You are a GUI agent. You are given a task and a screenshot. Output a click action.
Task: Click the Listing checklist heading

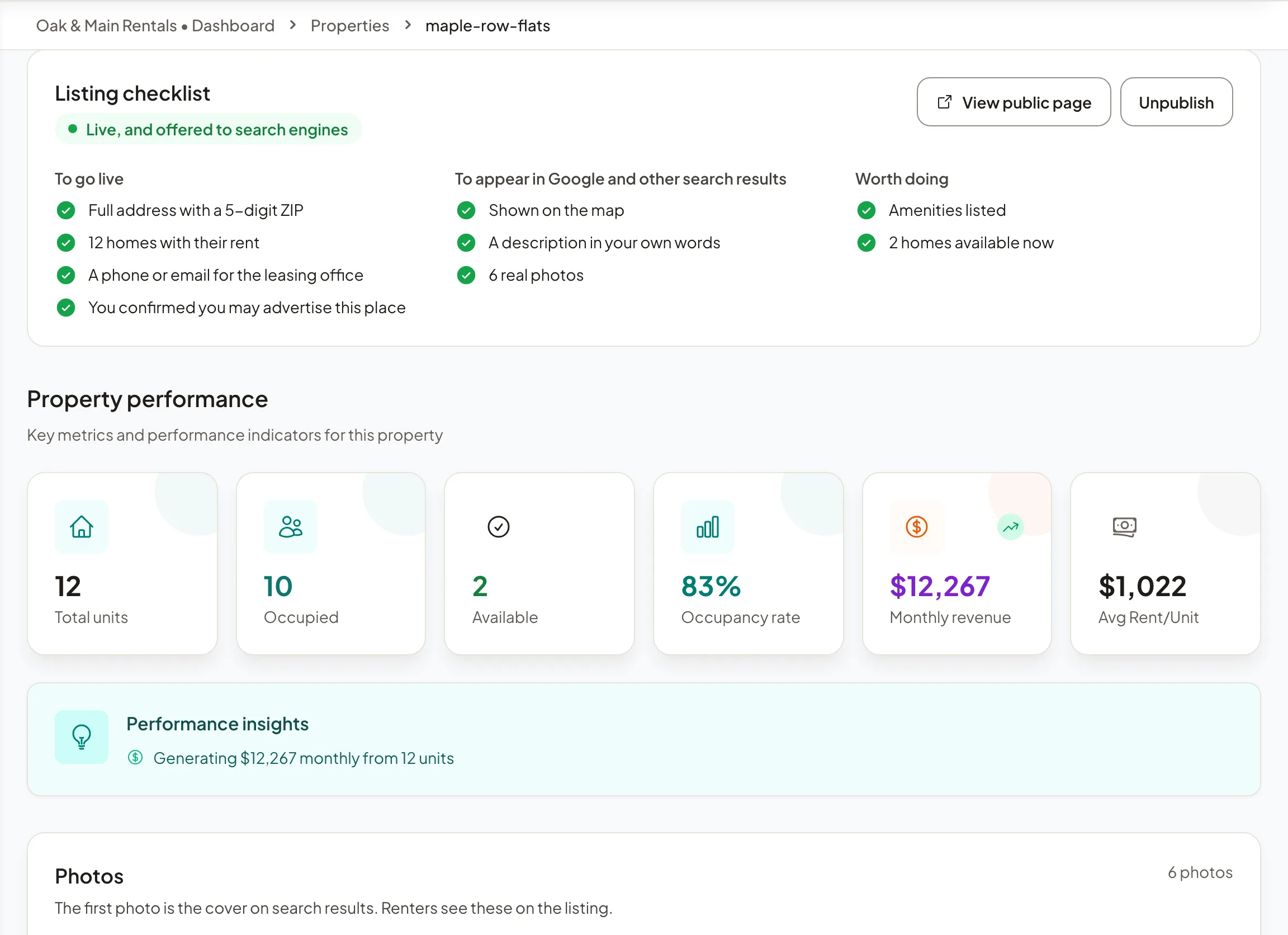(x=132, y=94)
